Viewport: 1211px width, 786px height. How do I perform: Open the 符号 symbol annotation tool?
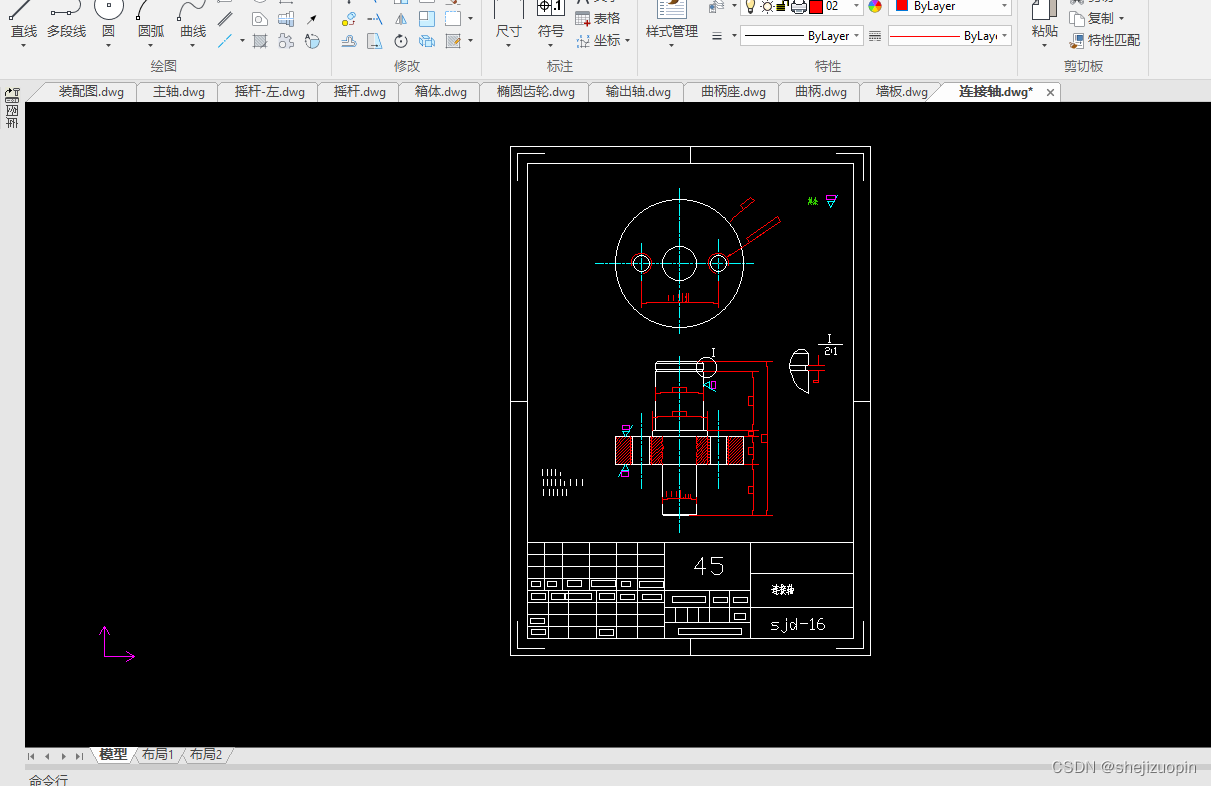(551, 20)
